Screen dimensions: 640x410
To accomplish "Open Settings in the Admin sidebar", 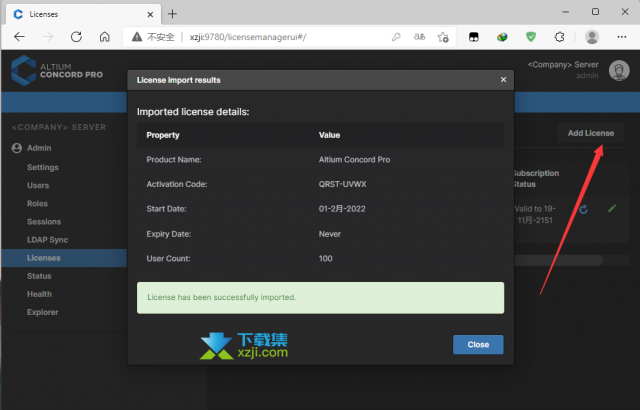I will (43, 167).
